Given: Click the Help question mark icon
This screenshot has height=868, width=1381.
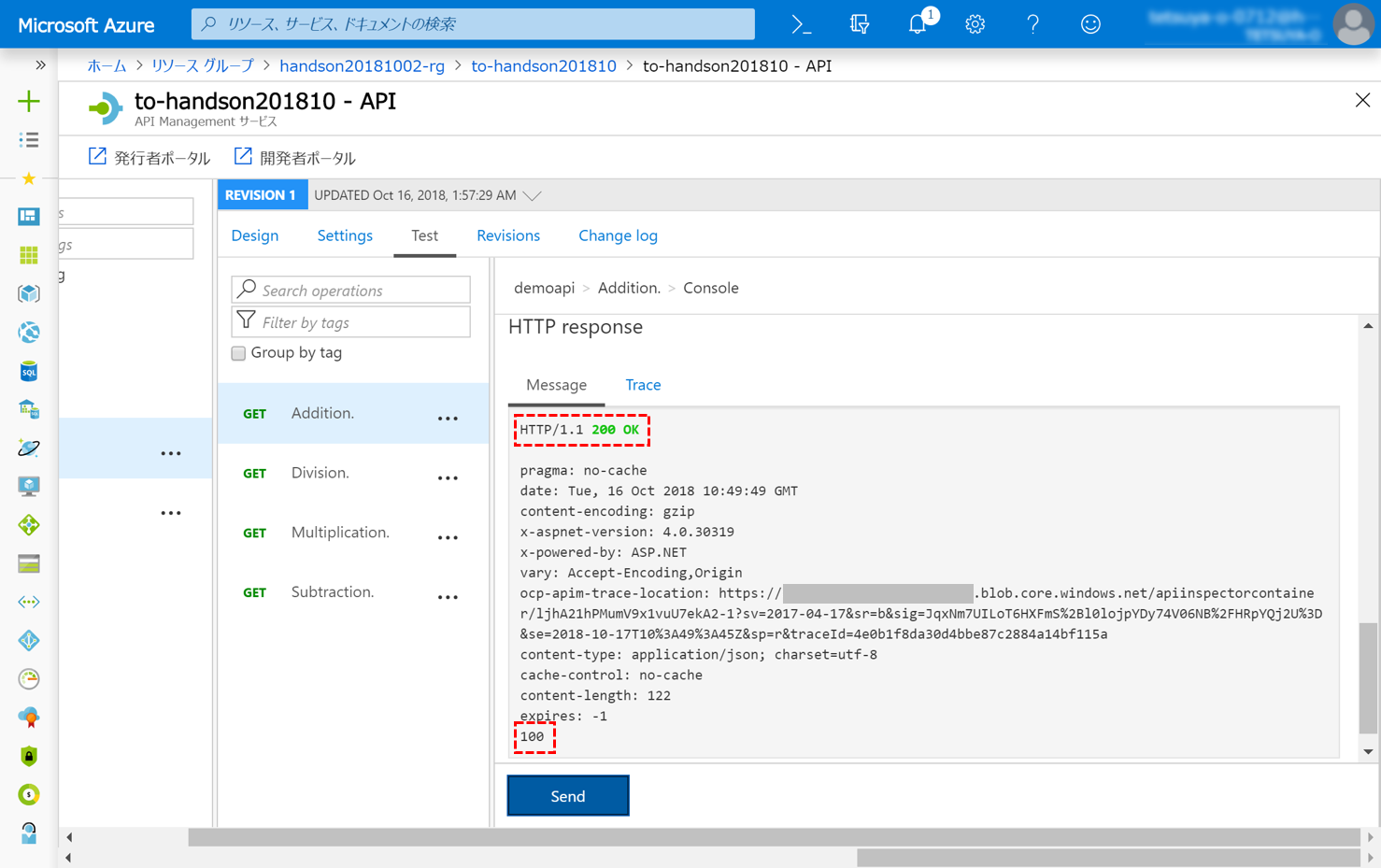Looking at the screenshot, I should point(1032,23).
